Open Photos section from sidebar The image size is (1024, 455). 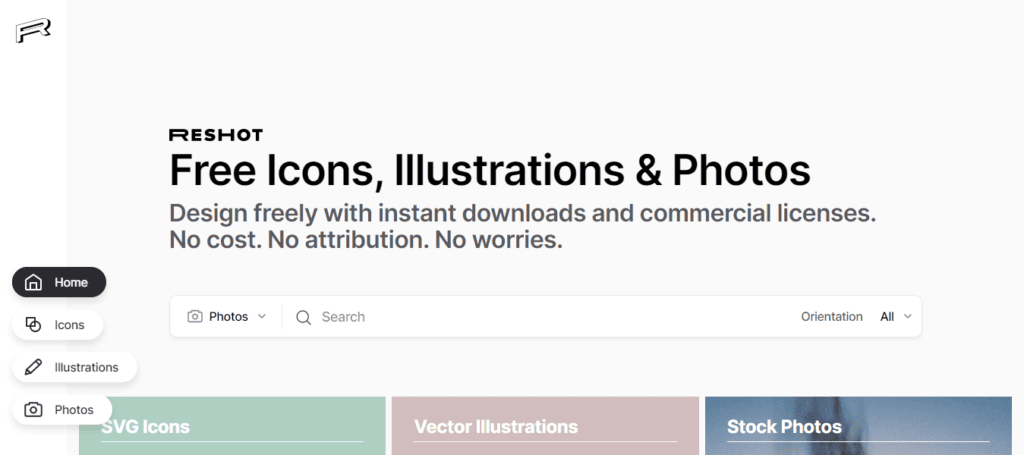[62, 410]
